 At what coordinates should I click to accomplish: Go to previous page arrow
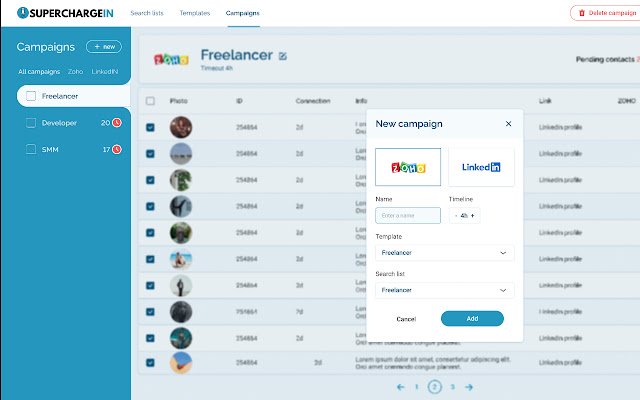(400, 387)
